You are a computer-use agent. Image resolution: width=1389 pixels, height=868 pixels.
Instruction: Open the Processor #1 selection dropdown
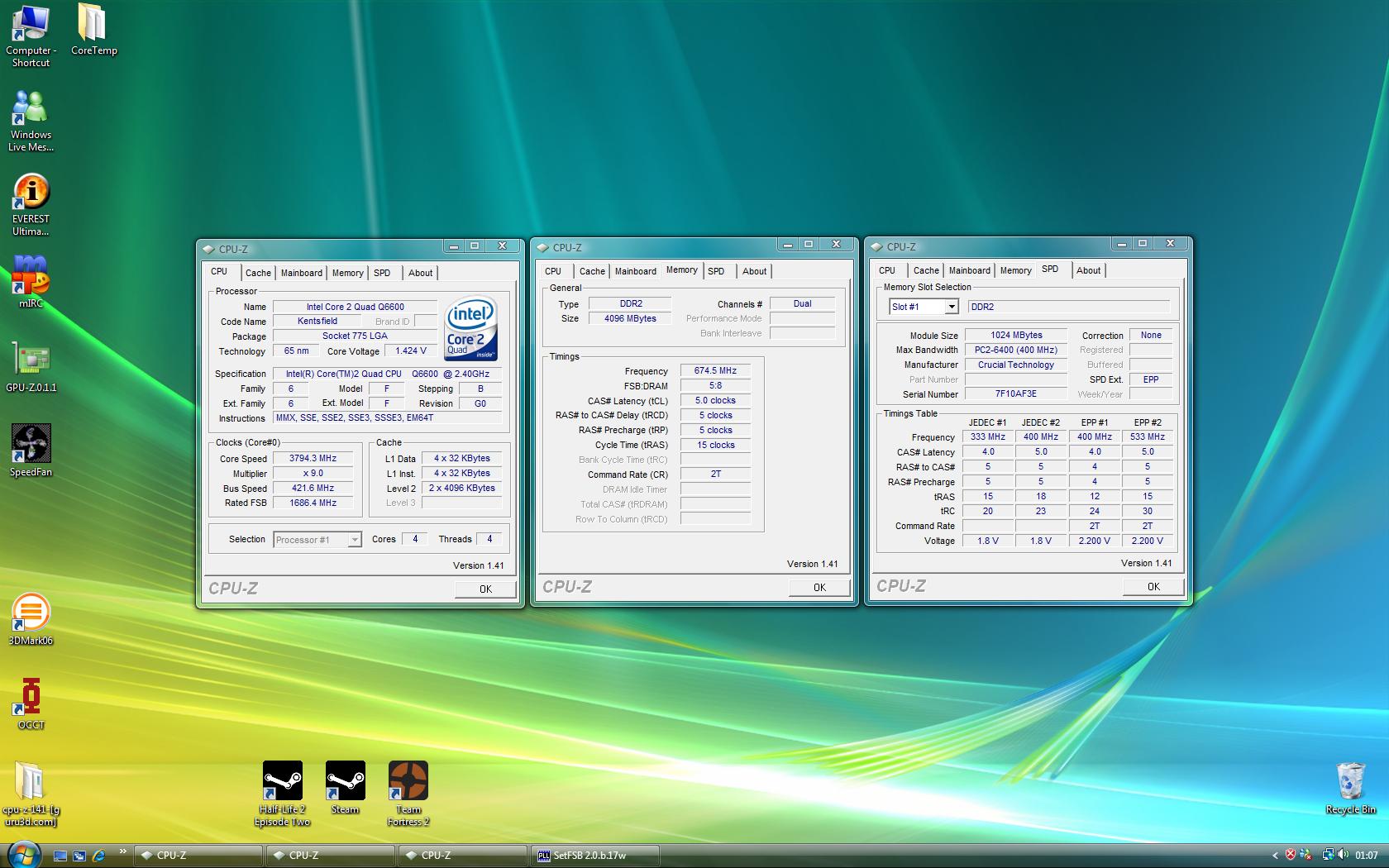pos(317,540)
